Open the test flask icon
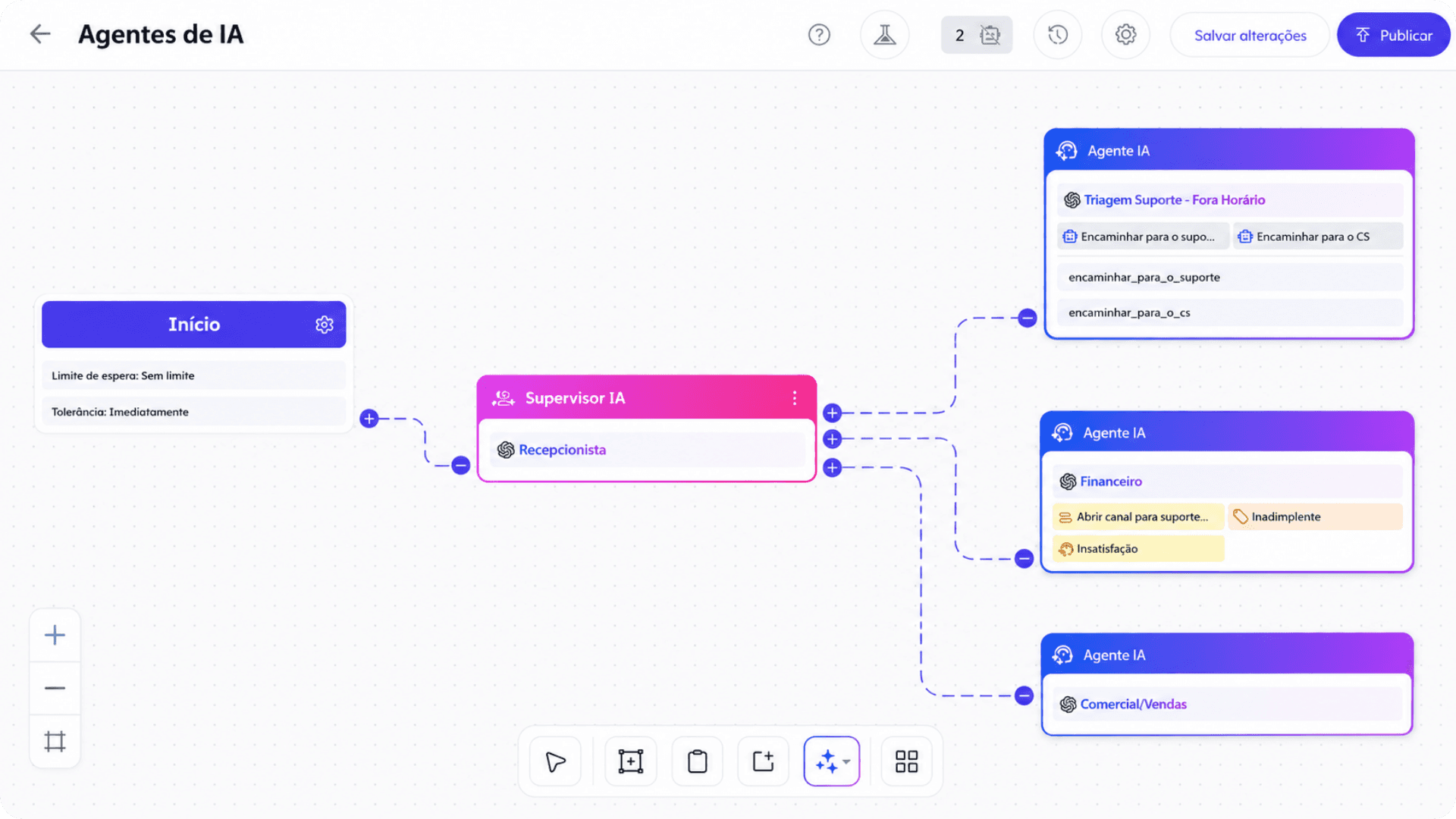Screen dimensions: 1456x819 [x=884, y=35]
